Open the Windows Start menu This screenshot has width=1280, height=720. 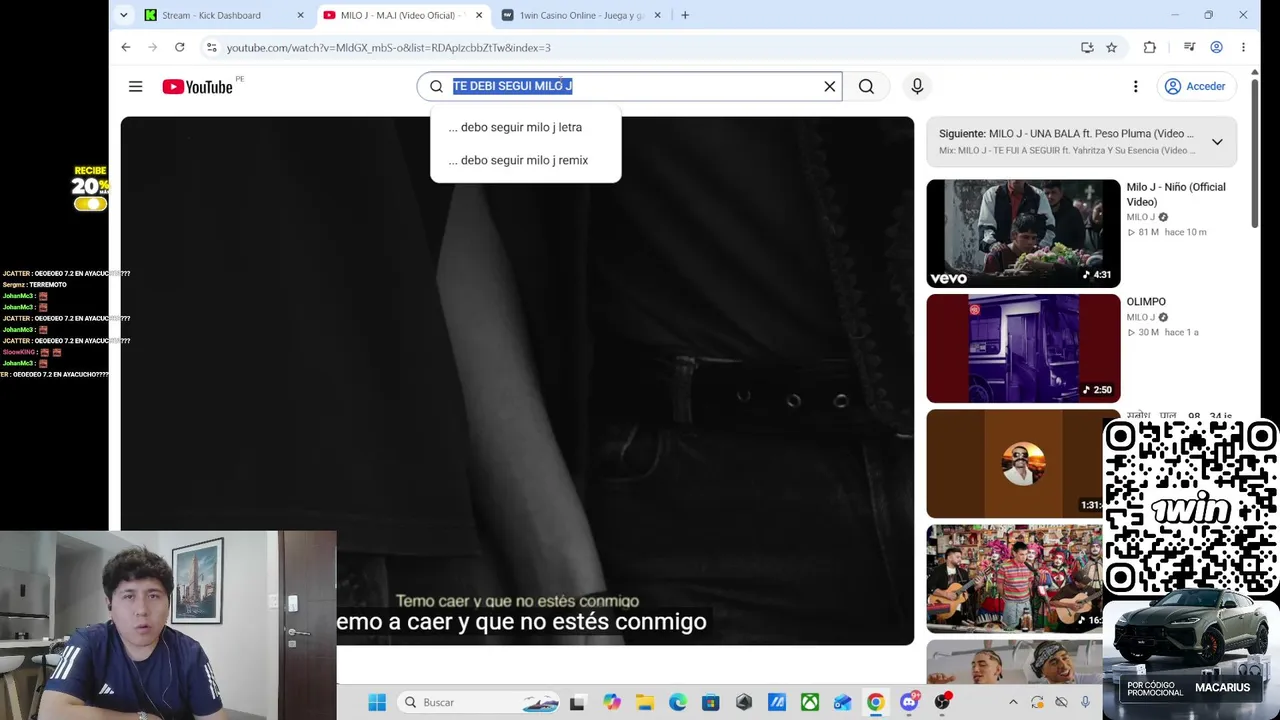pos(377,703)
